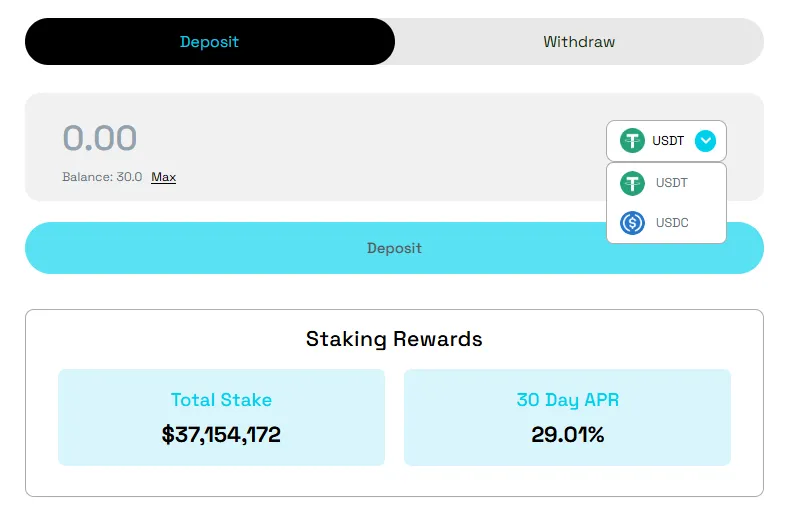Select the 30 Day APR label
This screenshot has width=795, height=524.
click(567, 400)
